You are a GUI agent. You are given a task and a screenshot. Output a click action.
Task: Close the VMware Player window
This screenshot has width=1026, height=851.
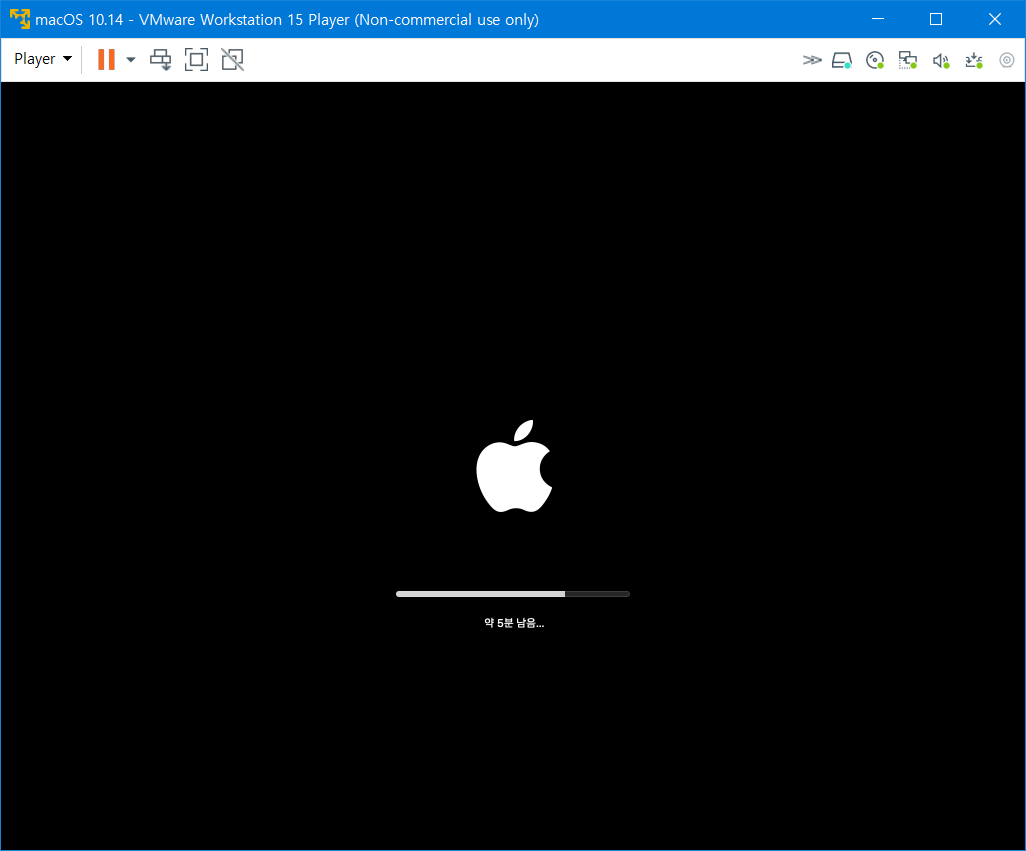tap(995, 19)
